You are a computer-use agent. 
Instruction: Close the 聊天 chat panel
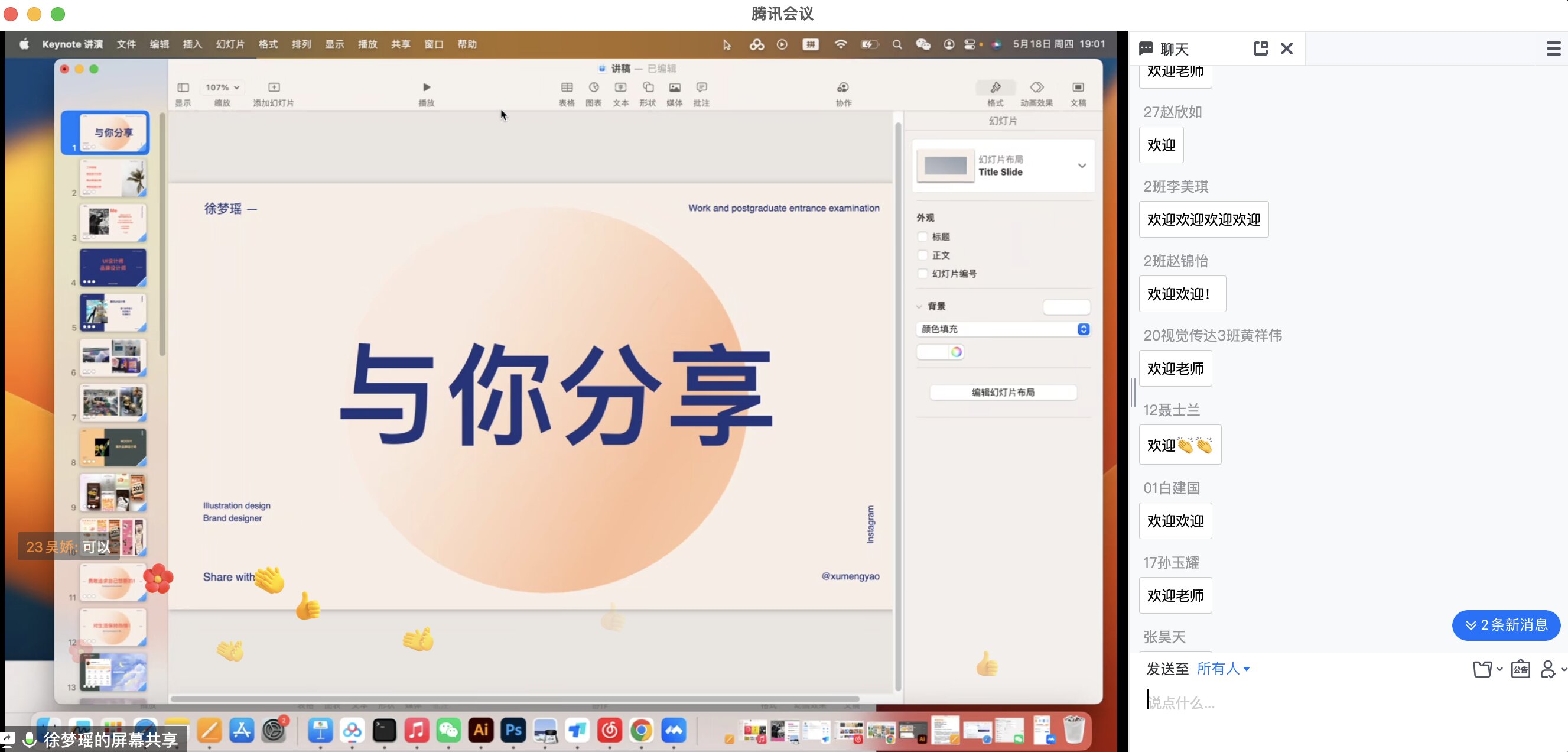point(1286,48)
